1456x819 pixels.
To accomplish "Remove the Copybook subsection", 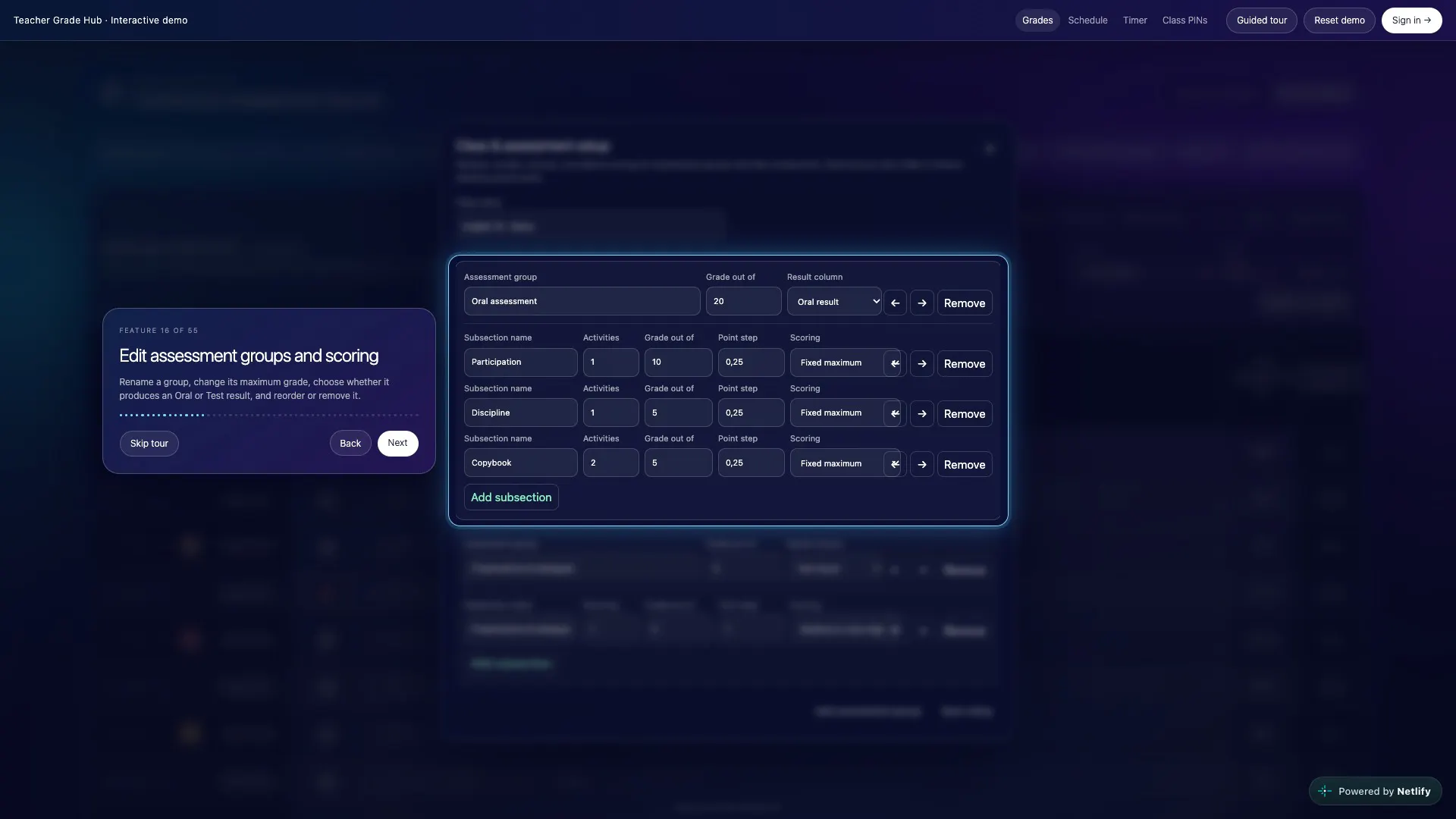I will pos(964,464).
